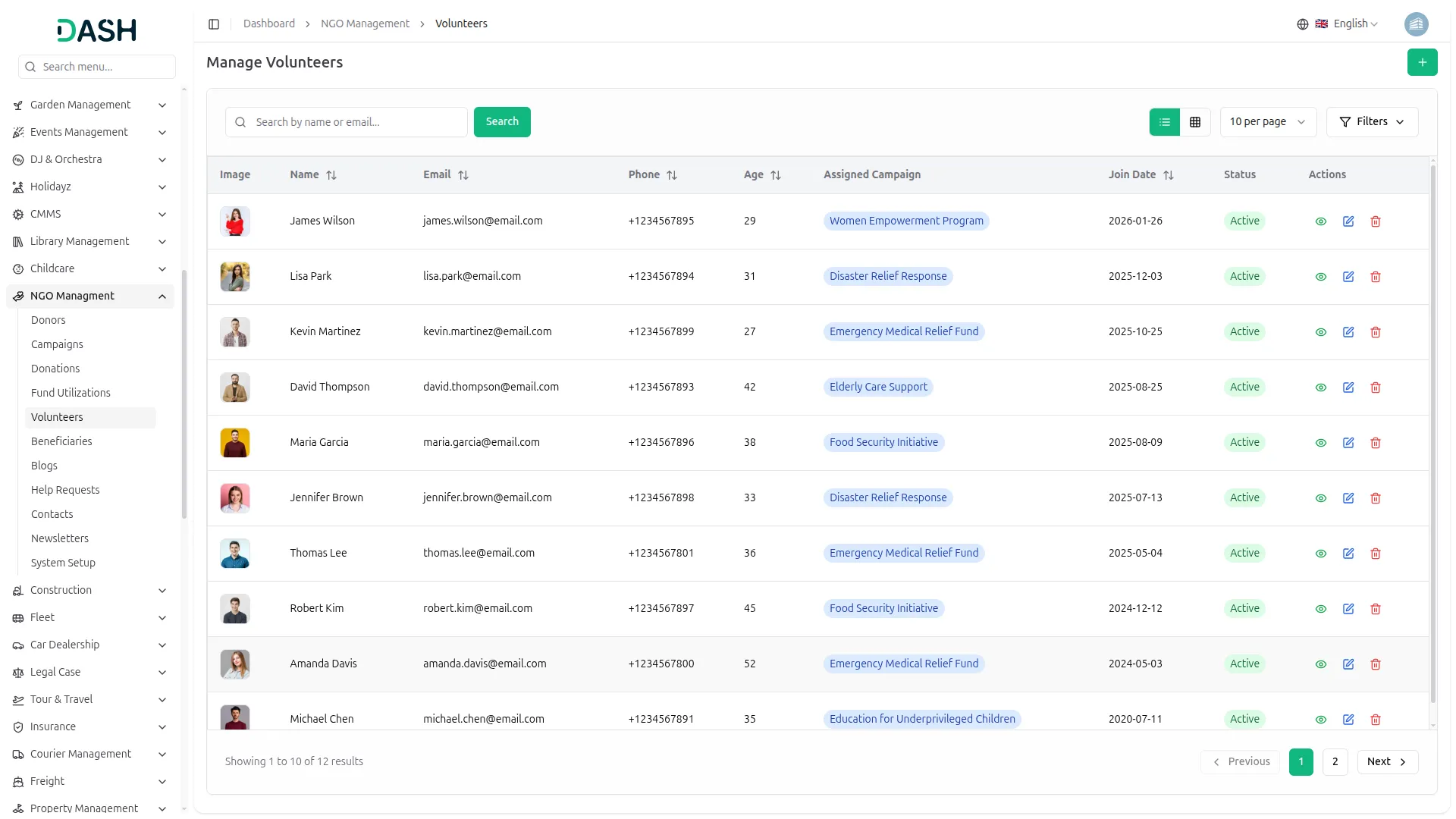Edit Maria Garcia's record
Screen dimensions: 1456x819
point(1348,443)
